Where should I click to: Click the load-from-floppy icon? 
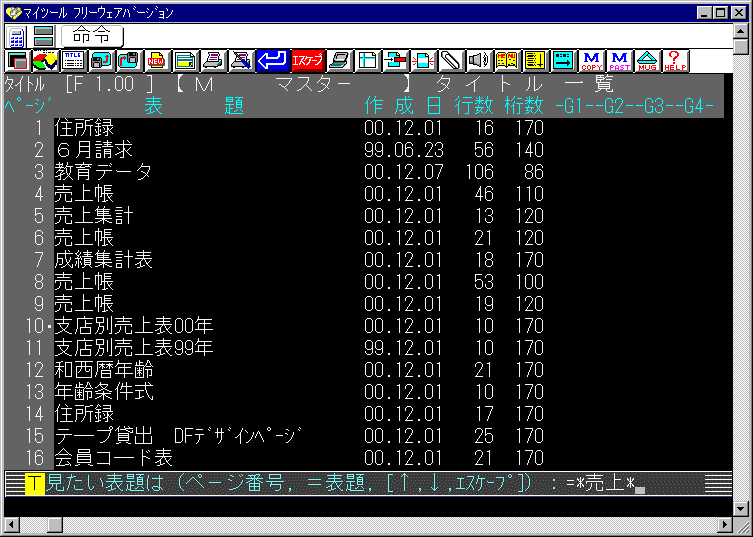click(129, 61)
